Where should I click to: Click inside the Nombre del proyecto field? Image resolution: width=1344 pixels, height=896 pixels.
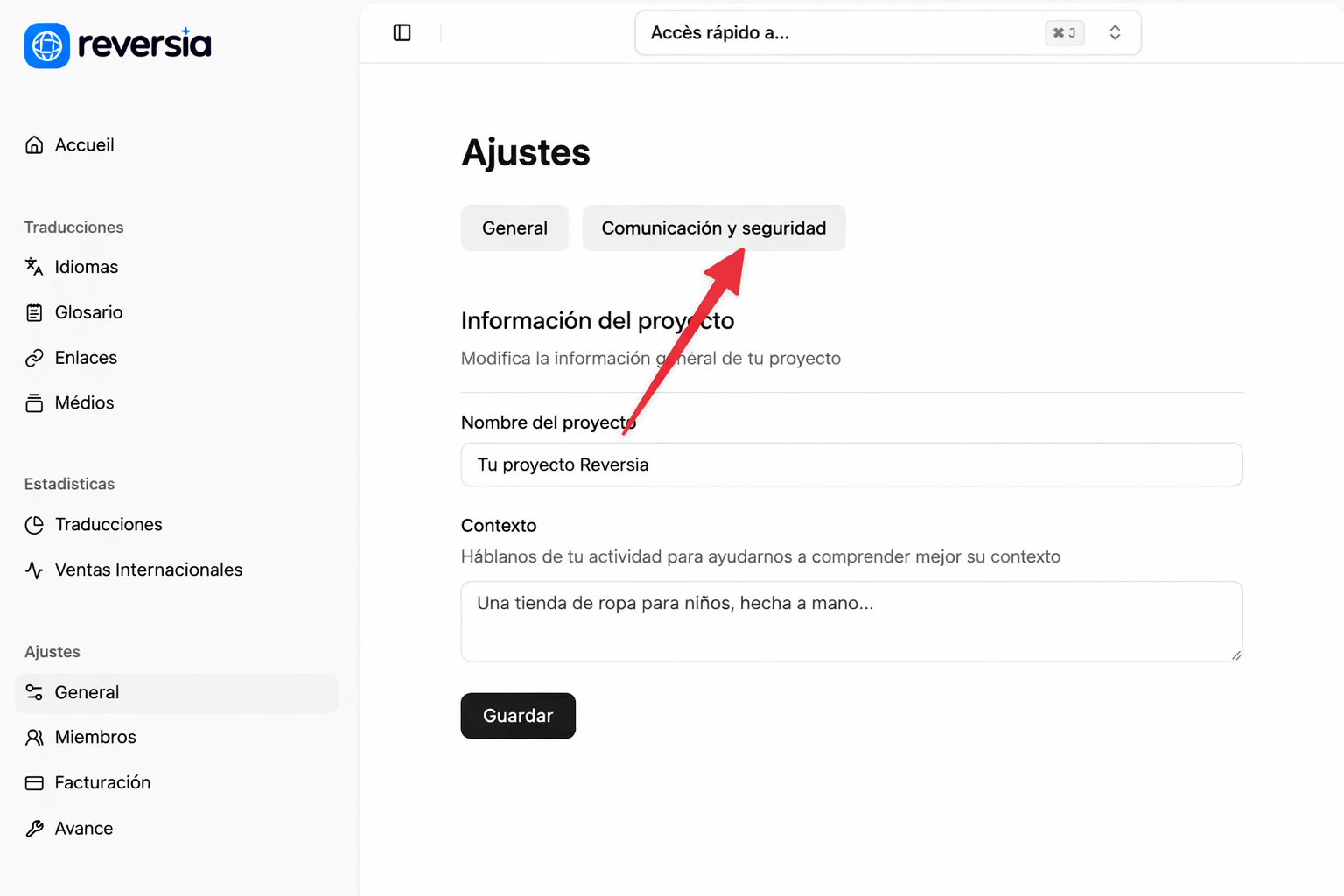pyautogui.click(x=851, y=465)
